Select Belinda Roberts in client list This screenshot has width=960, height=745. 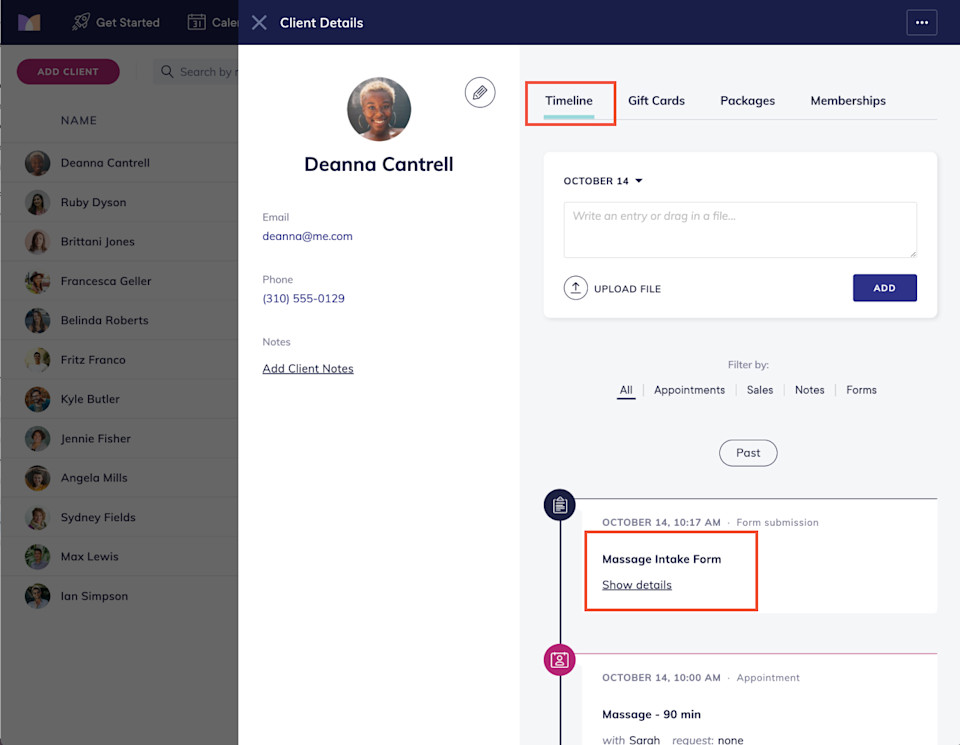coord(119,320)
